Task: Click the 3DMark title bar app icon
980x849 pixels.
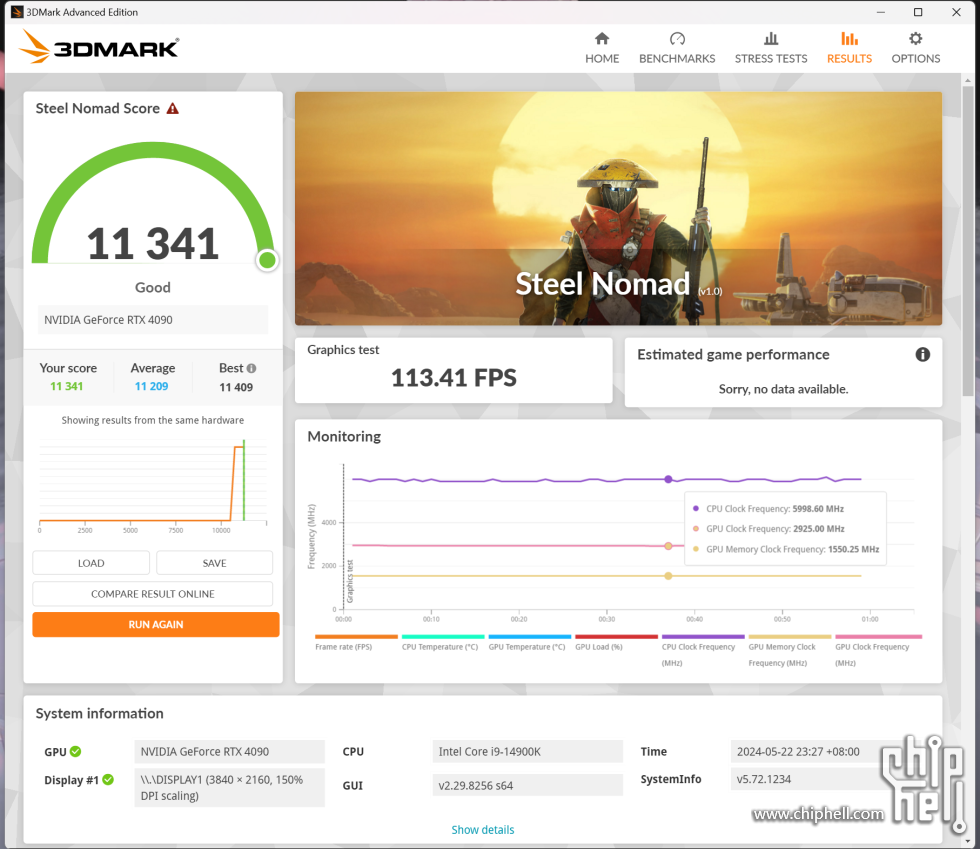Action: pos(17,12)
